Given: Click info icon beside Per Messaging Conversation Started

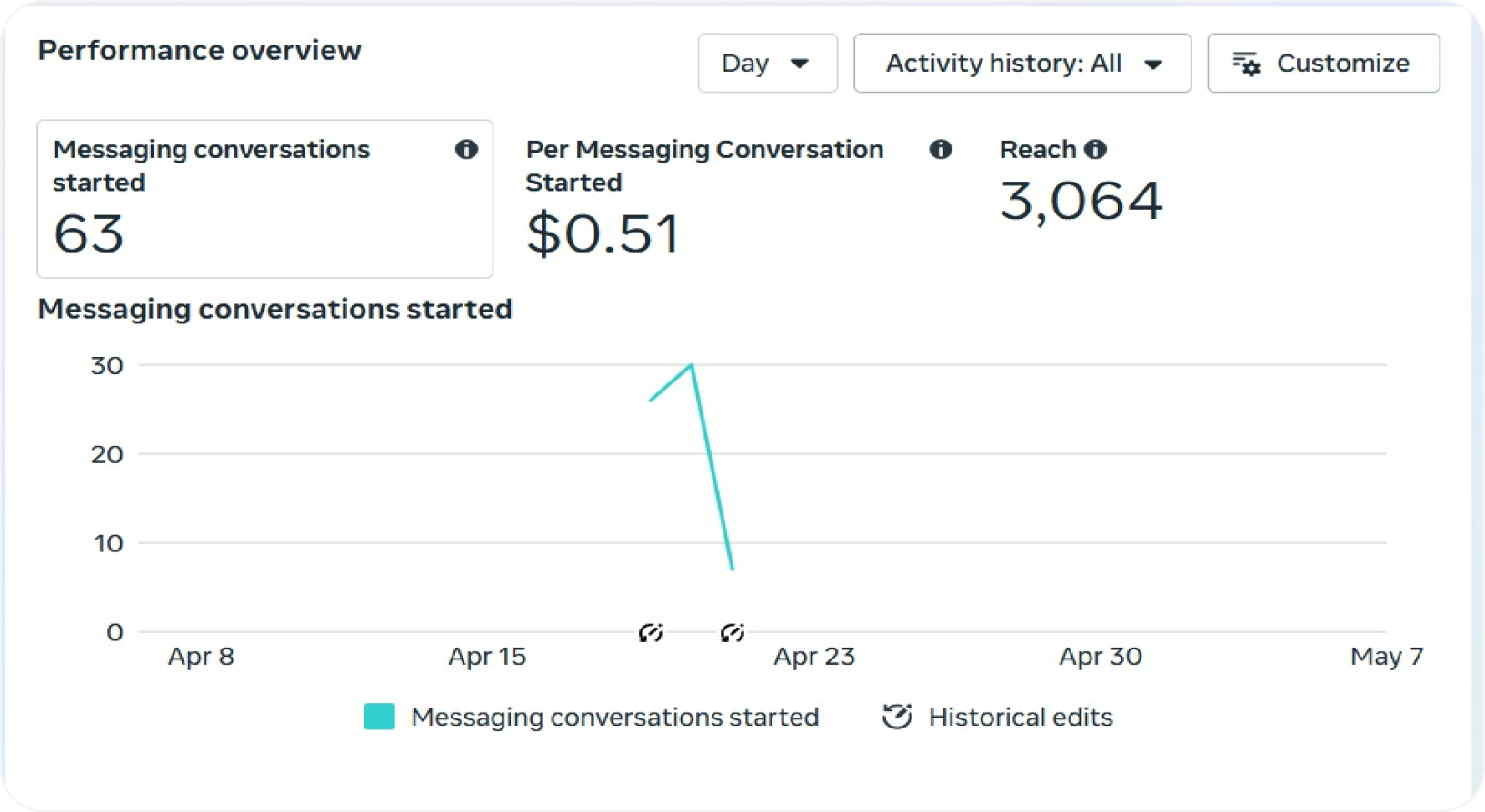Looking at the screenshot, I should [941, 149].
